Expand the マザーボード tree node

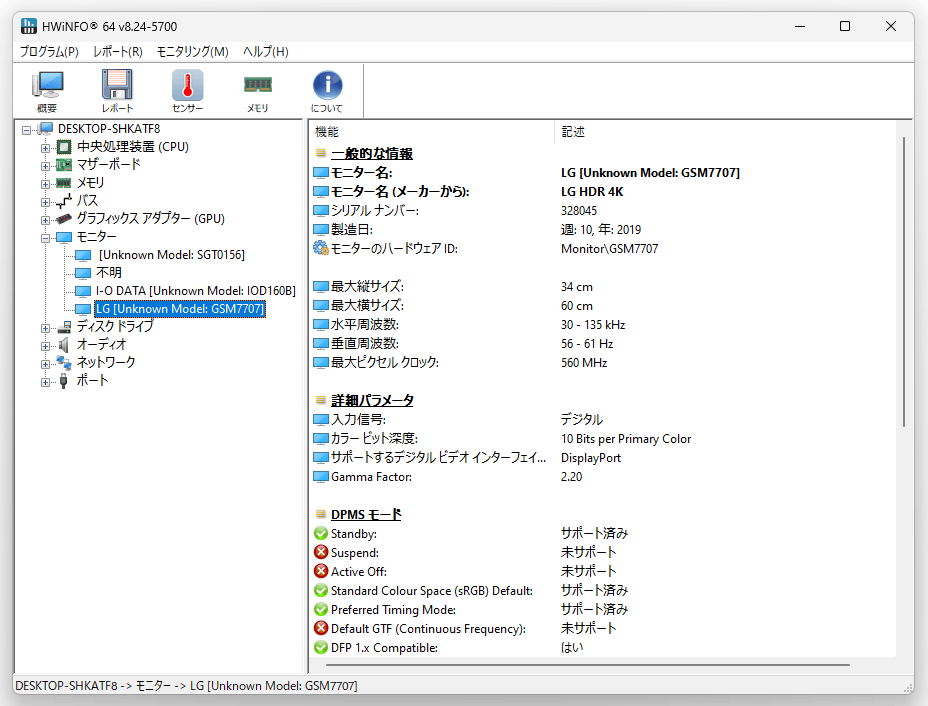45,166
